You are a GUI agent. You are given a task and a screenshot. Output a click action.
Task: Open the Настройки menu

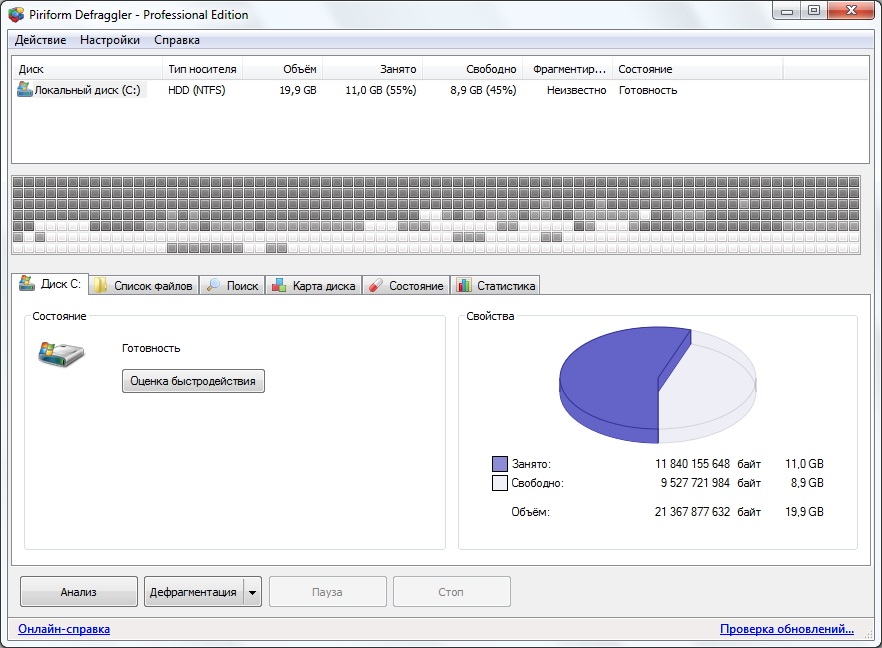[110, 40]
